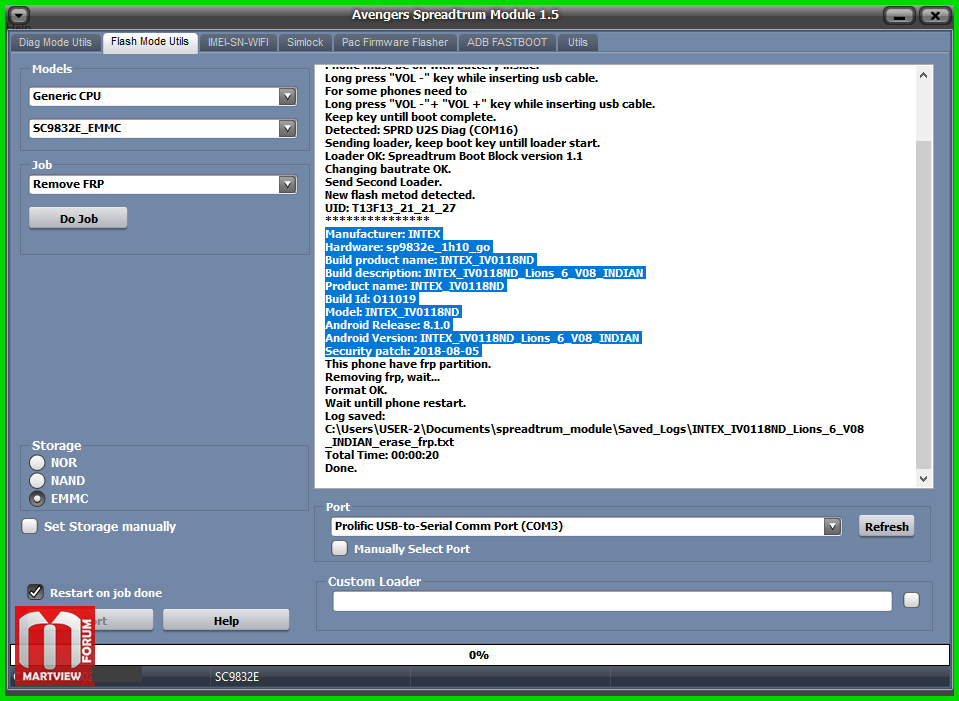Viewport: 959px width, 701px height.
Task: Click 'Total Time: 00:00:20' log line
Action: (x=382, y=455)
